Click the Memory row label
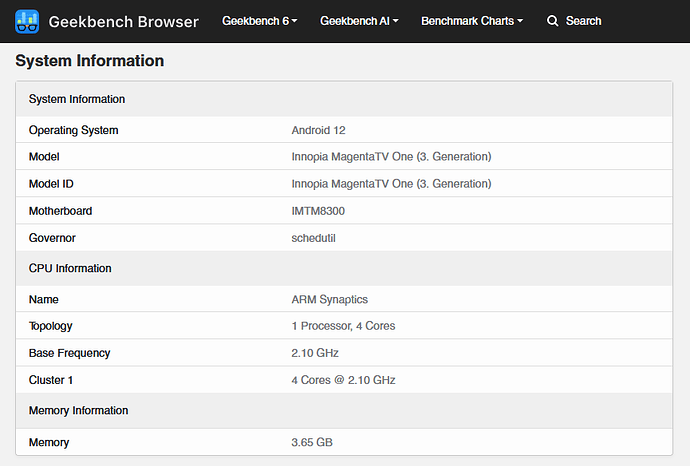This screenshot has height=466, width=690. (49, 443)
